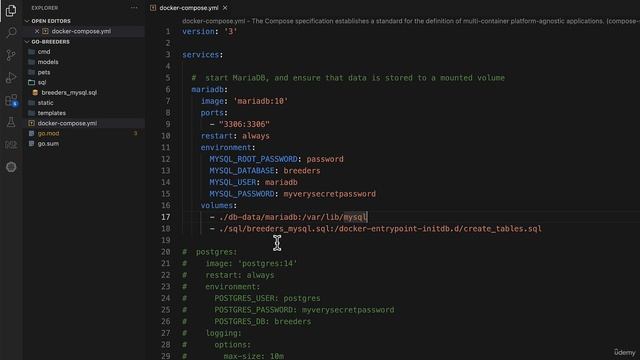The width and height of the screenshot is (640, 360).
Task: Click the models folder icon
Action: pos(31,62)
